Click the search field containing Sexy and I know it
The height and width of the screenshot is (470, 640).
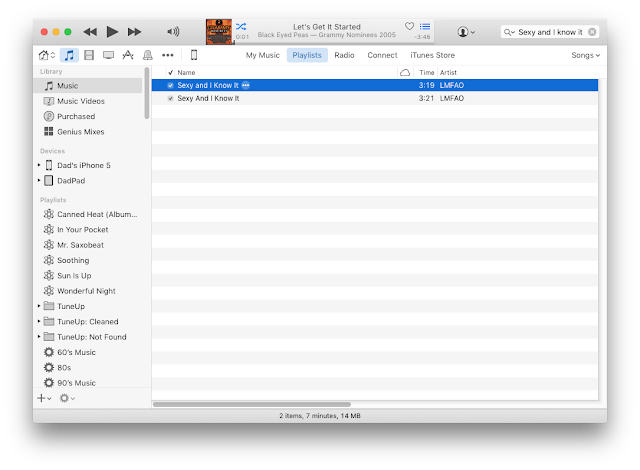[x=549, y=32]
